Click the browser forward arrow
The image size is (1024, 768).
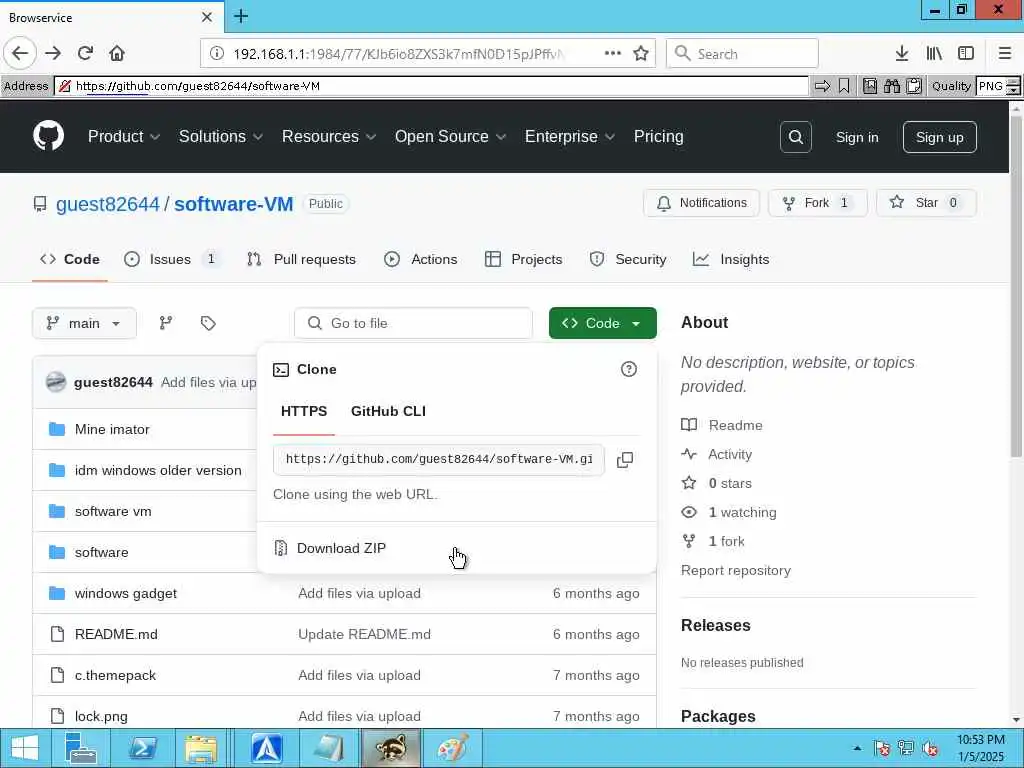54,53
